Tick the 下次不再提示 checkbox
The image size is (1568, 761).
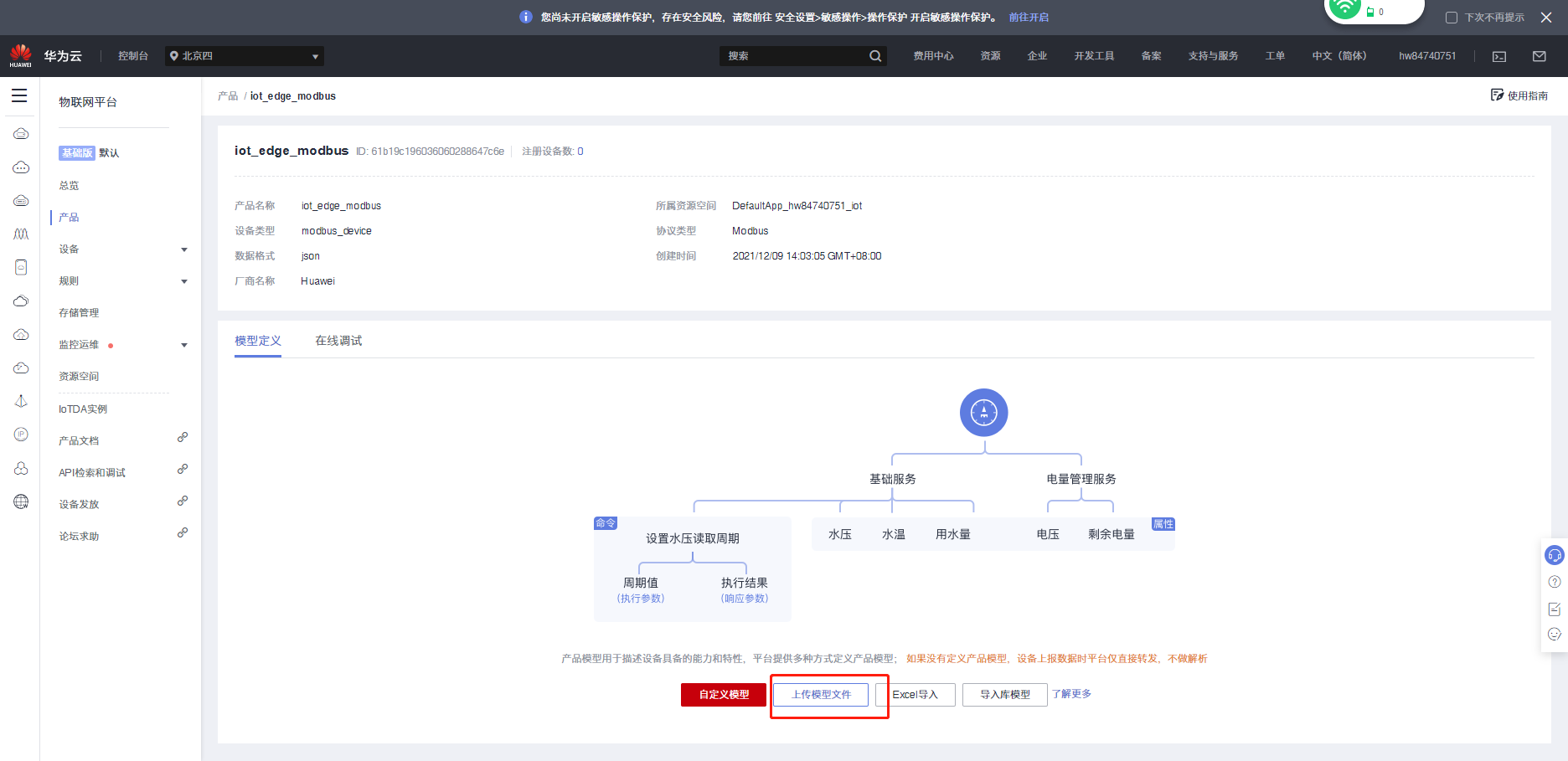(1452, 18)
